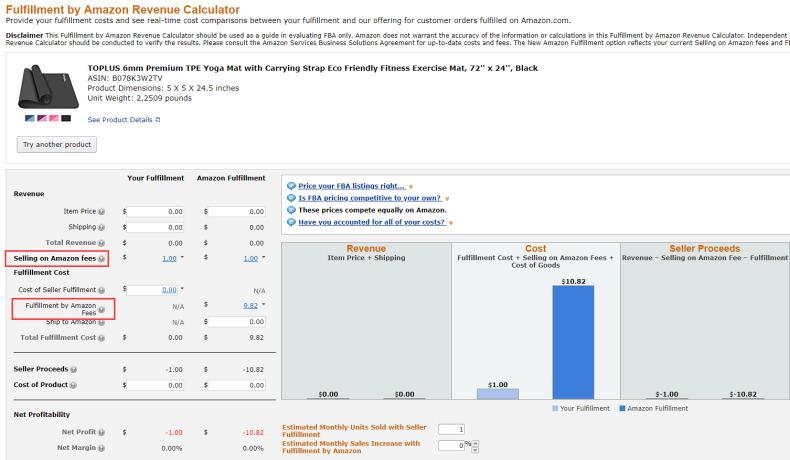
Task: Open dropdown arrow beside Cost of Seller Fulfillment 0.00
Action: pos(182,289)
